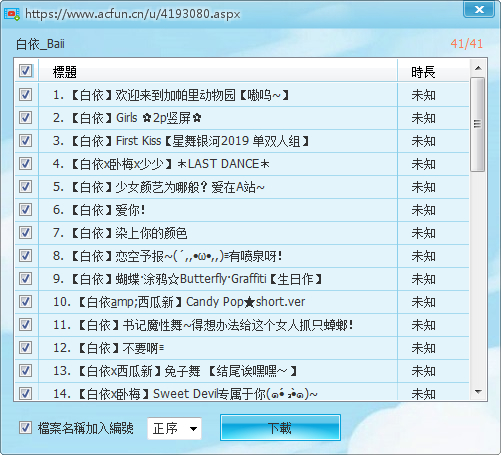
Task: Click the 下載 download button
Action: (280, 428)
